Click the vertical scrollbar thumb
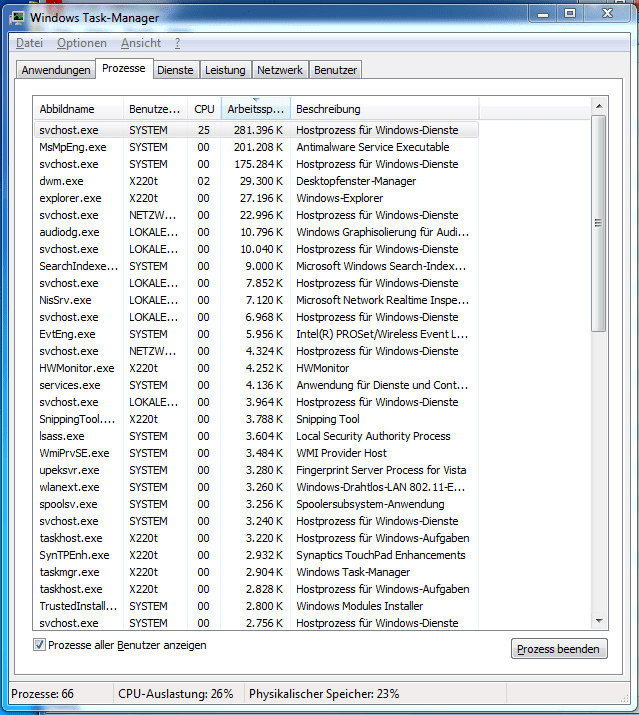 click(x=598, y=223)
